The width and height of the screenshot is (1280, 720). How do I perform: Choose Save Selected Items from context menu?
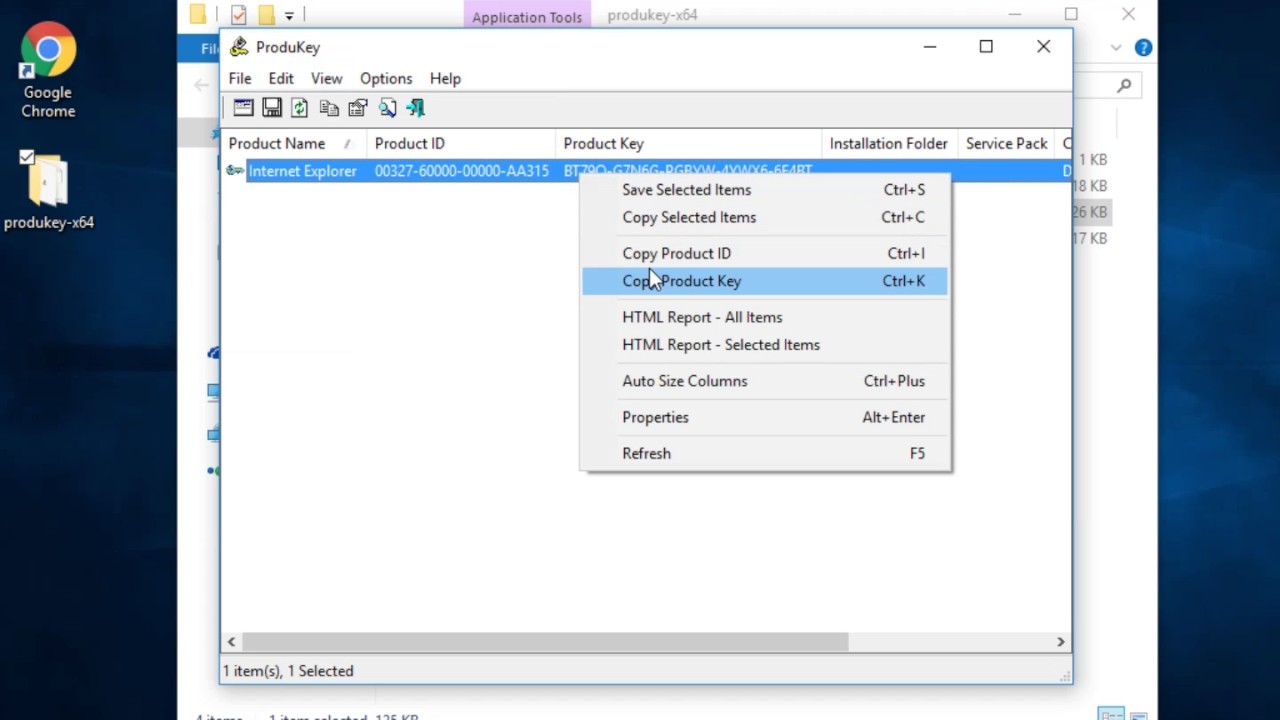[765, 190]
